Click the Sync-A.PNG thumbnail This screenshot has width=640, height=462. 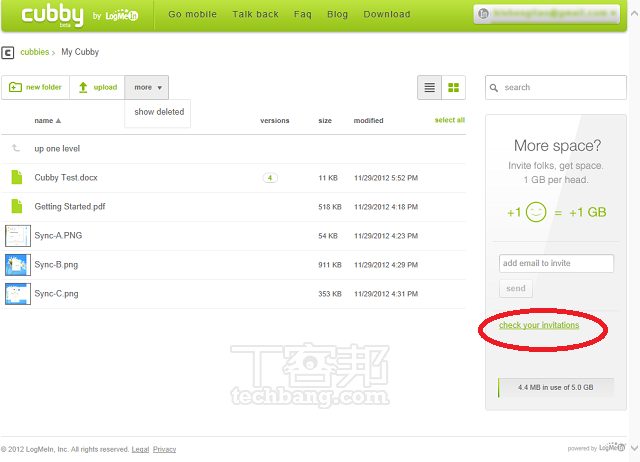[18, 236]
